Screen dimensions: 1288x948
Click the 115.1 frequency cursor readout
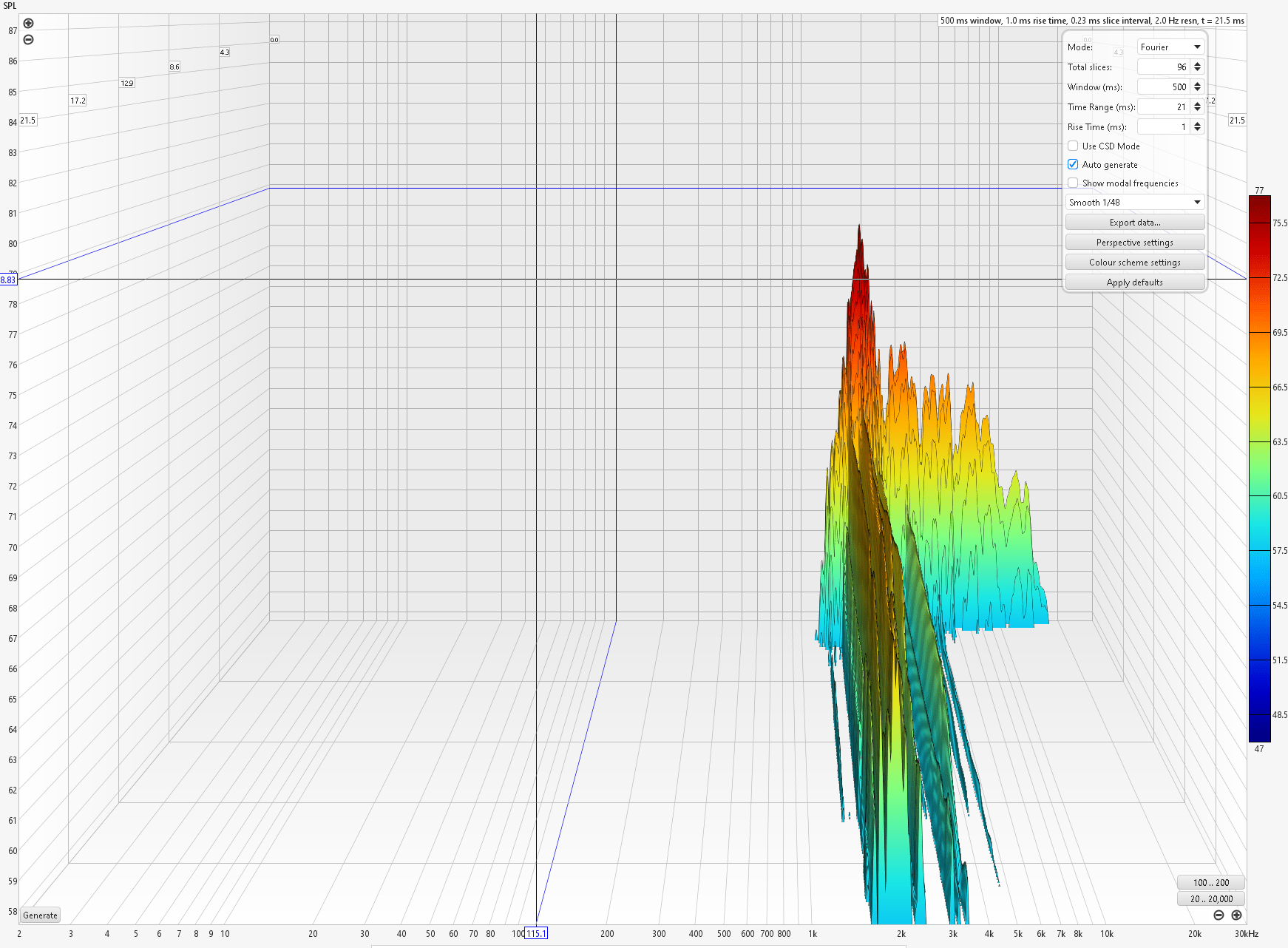click(536, 934)
